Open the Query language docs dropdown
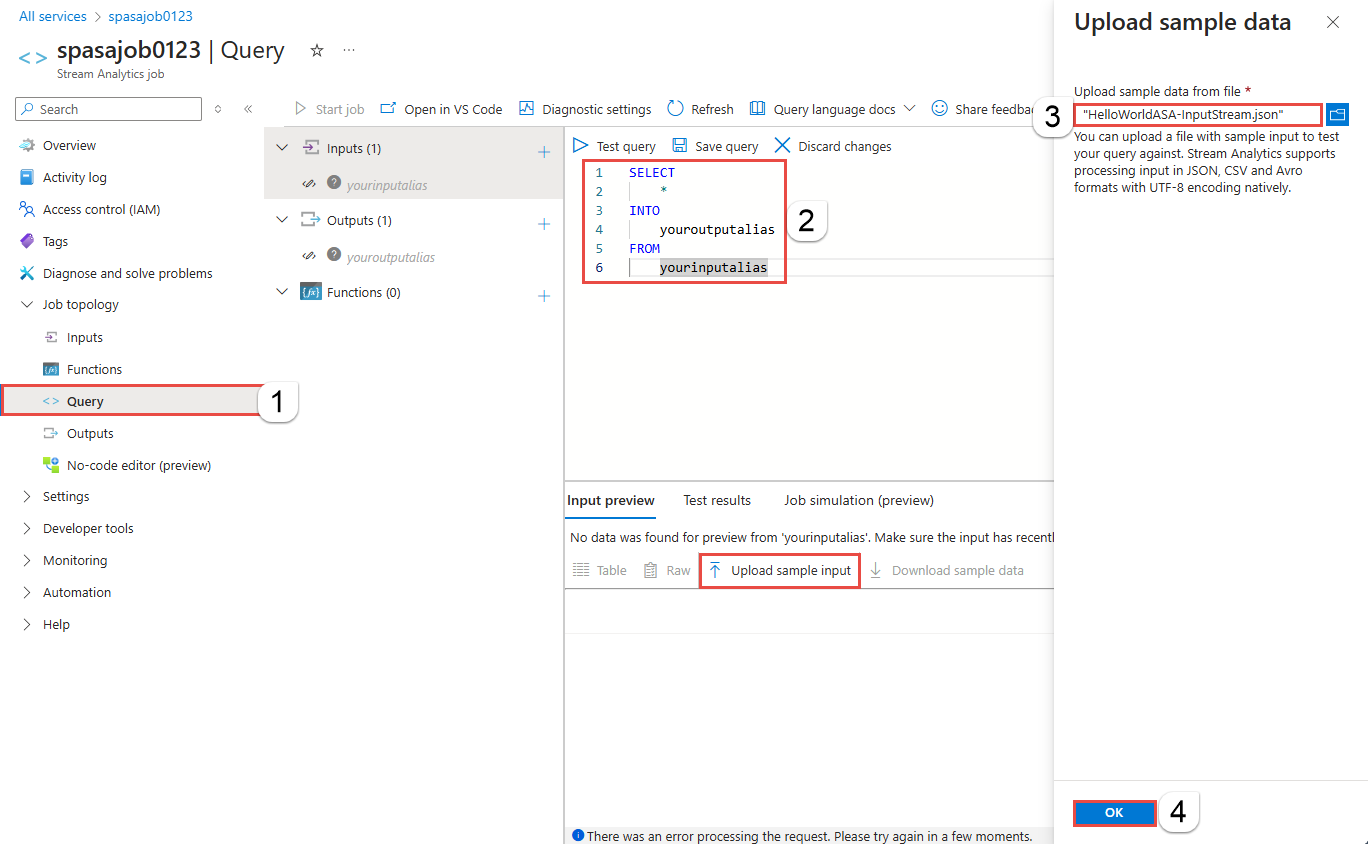The height and width of the screenshot is (844, 1368). click(832, 109)
